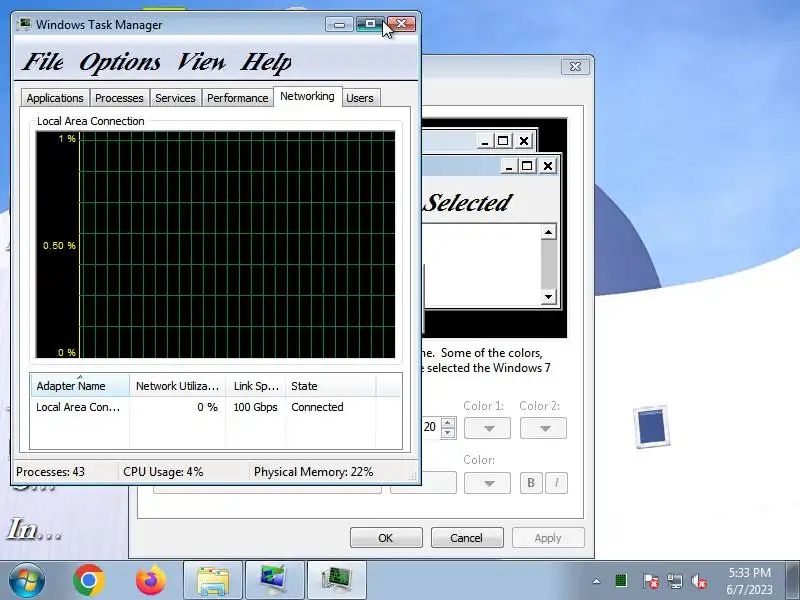Close the dialog behind Task Manager
This screenshot has height=600, width=800.
(x=575, y=67)
